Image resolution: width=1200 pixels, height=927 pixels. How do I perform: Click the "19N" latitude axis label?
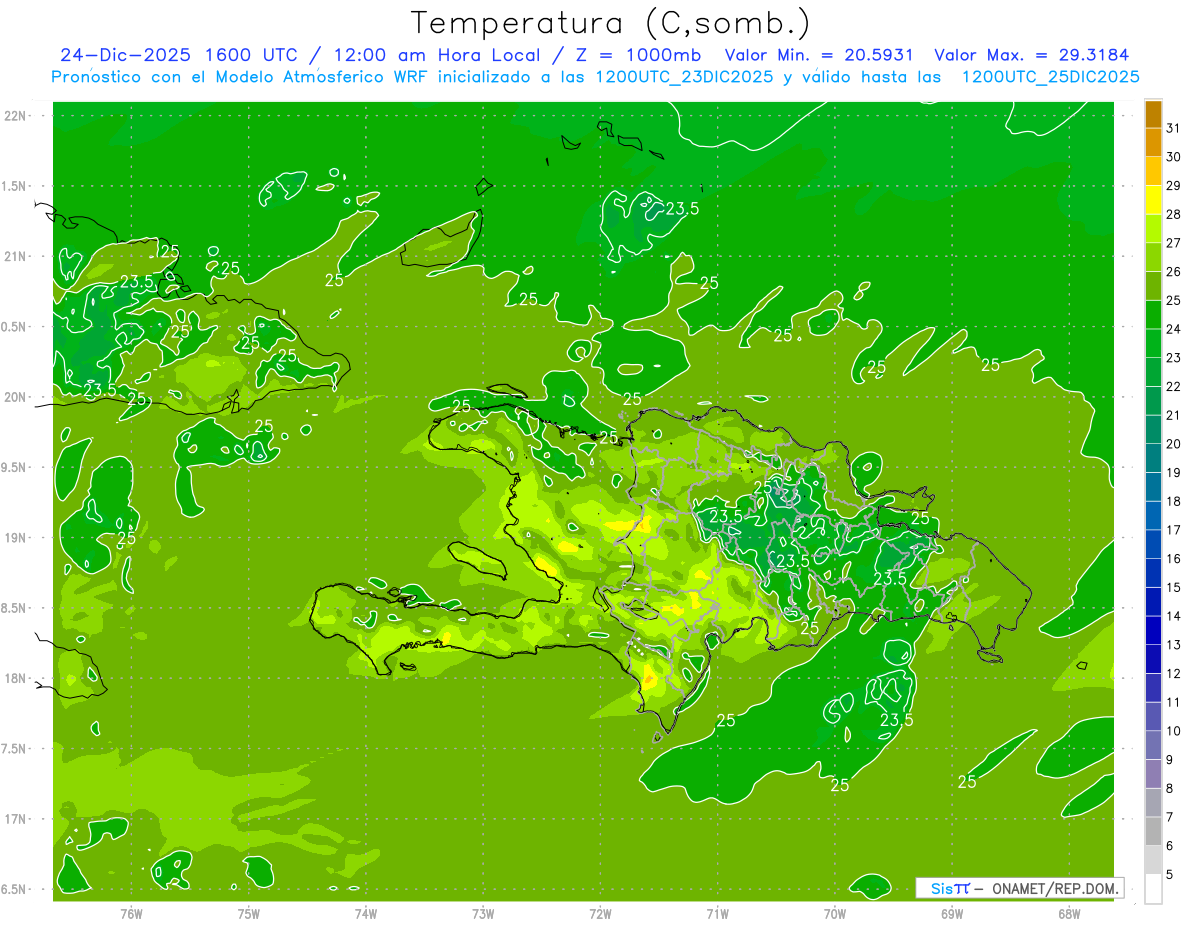[x=15, y=538]
